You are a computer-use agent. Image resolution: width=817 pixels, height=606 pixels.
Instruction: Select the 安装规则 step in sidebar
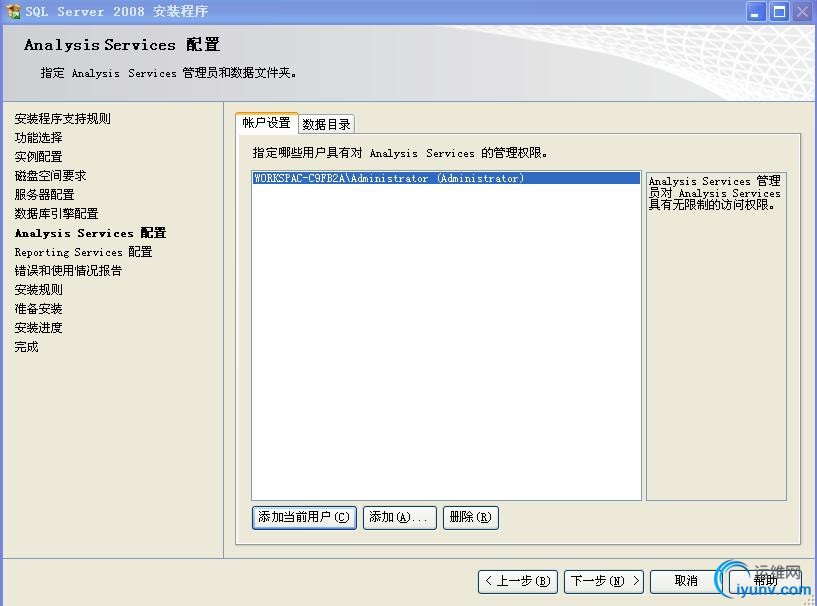39,290
